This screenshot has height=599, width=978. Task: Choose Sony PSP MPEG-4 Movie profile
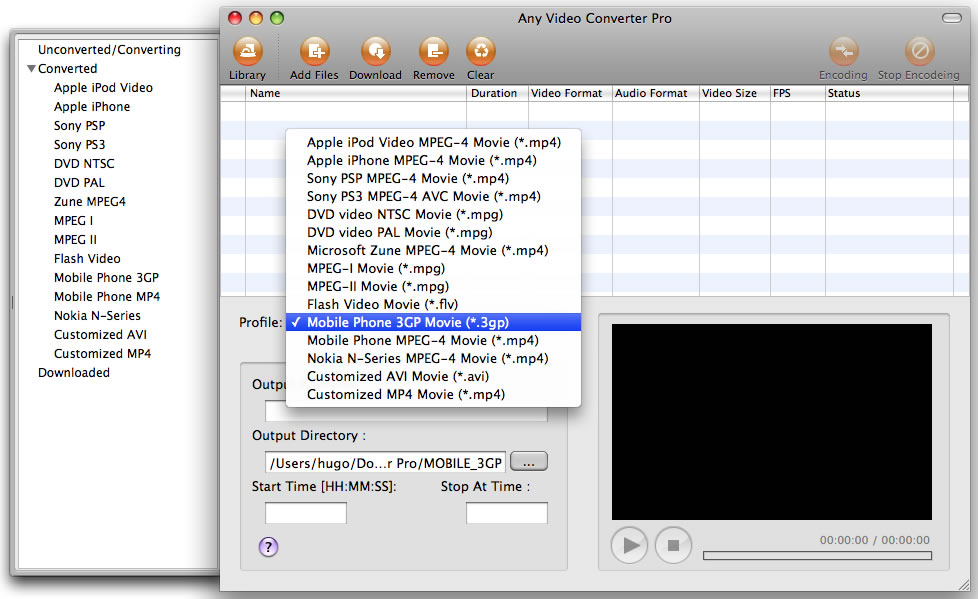pyautogui.click(x=433, y=178)
